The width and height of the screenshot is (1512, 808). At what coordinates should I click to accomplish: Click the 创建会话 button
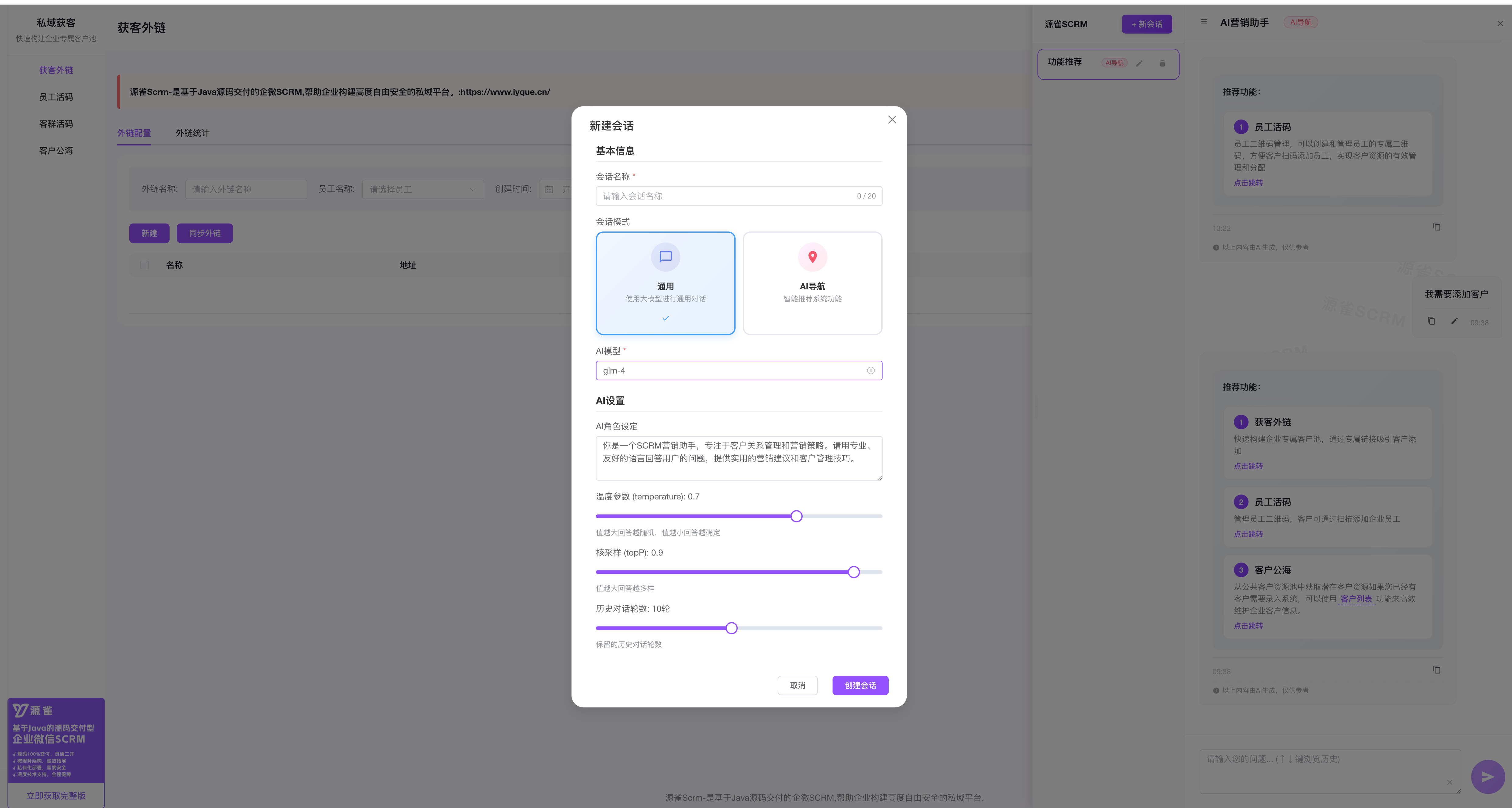tap(860, 685)
